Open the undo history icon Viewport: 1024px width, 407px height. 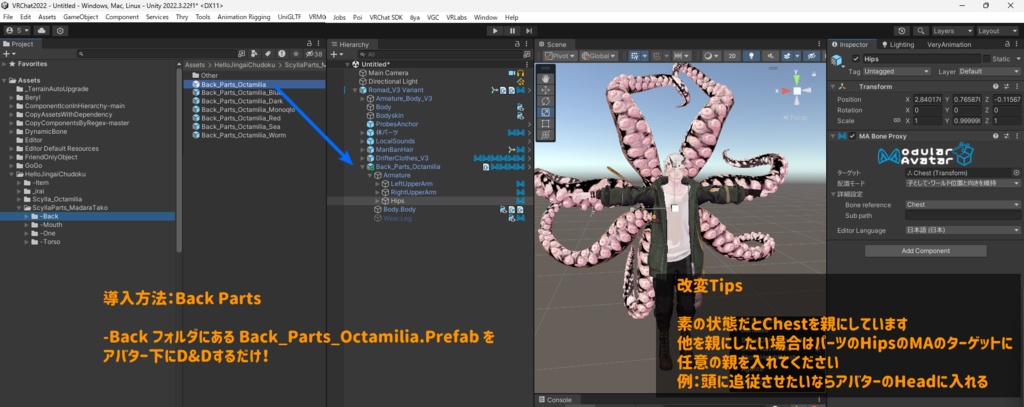902,31
